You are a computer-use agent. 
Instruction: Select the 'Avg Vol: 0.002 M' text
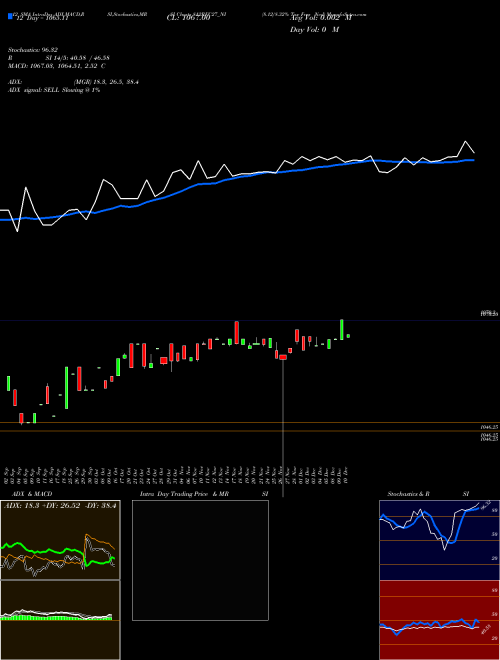tap(320, 18)
